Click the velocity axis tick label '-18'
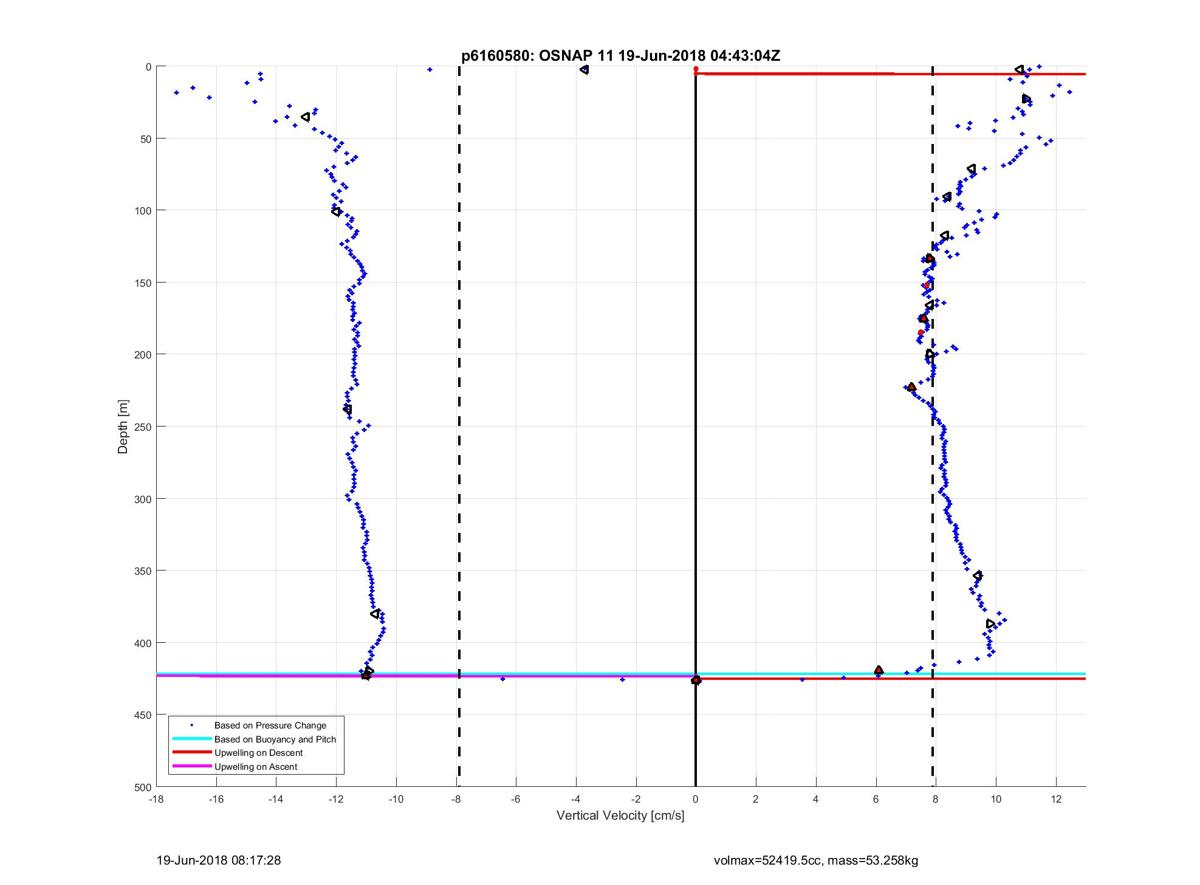 click(x=155, y=799)
